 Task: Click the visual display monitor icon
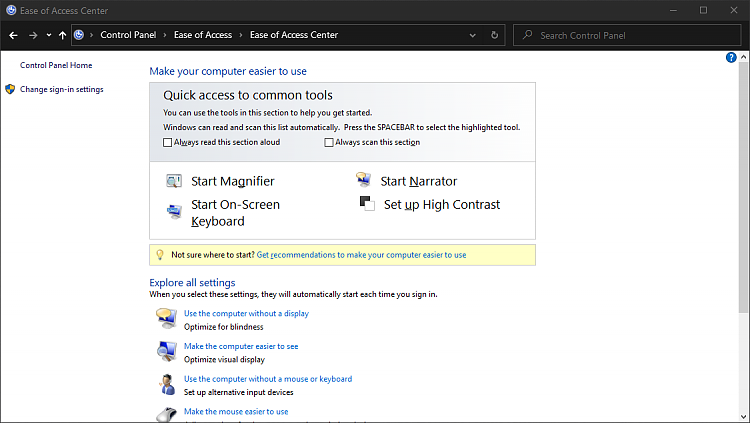click(166, 351)
